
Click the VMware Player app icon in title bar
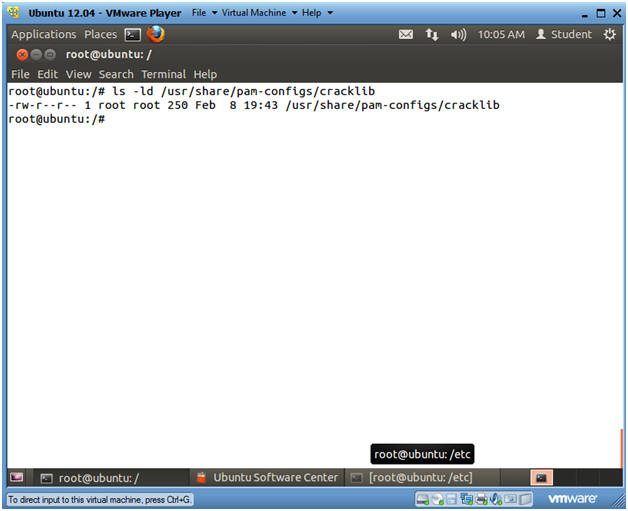click(x=14, y=12)
